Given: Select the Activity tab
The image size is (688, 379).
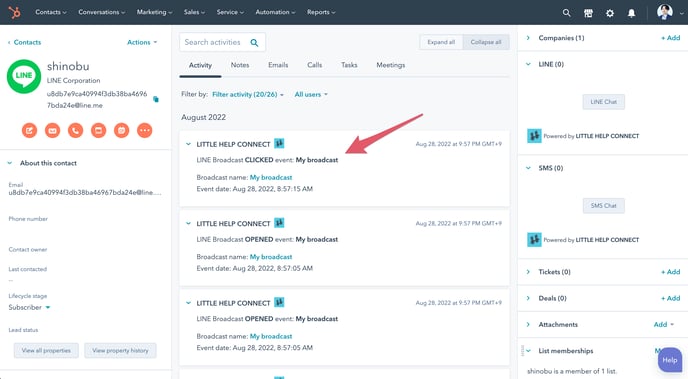Looking at the screenshot, I should [x=200, y=65].
